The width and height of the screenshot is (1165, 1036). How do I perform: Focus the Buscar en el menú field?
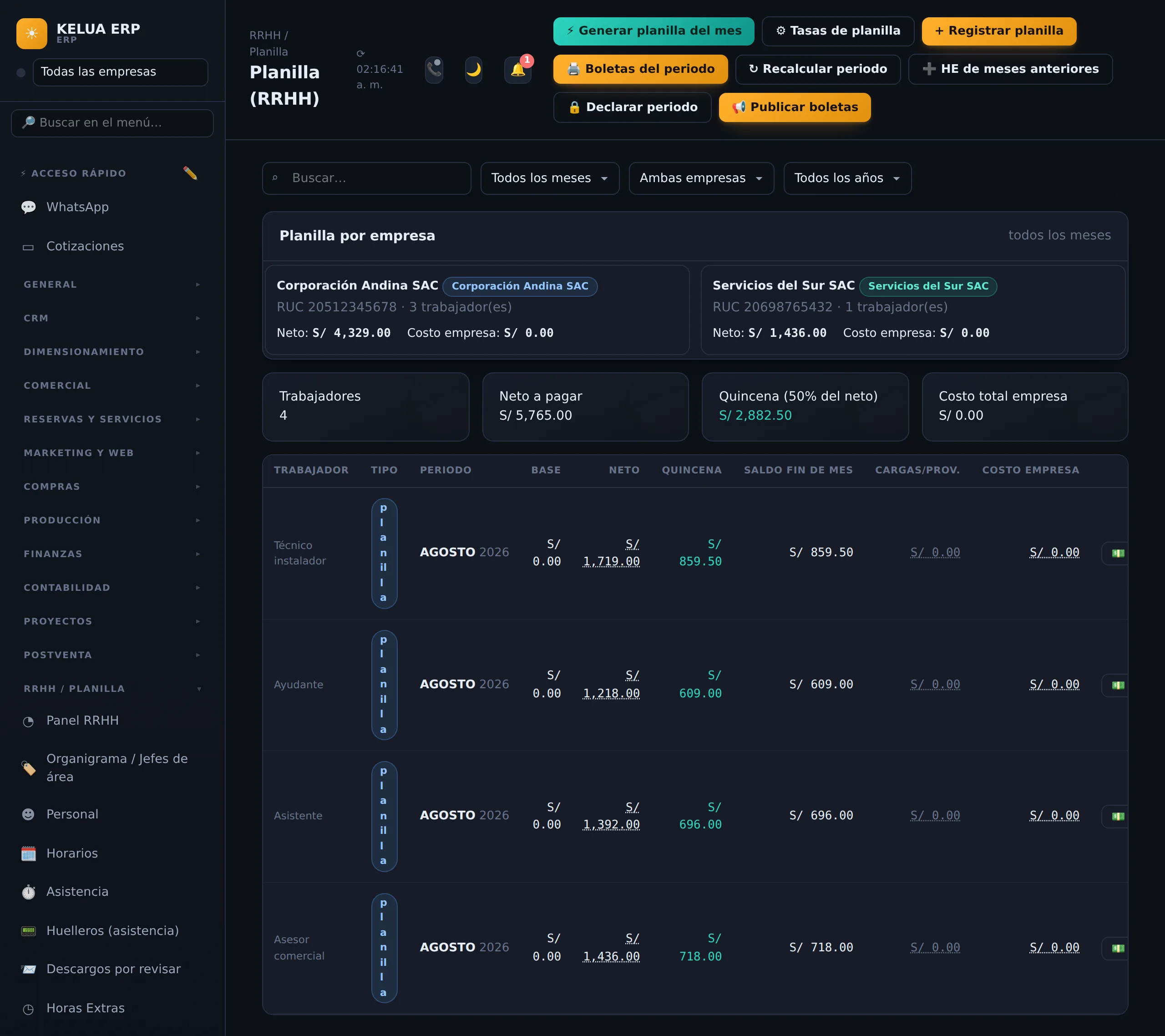coord(112,123)
